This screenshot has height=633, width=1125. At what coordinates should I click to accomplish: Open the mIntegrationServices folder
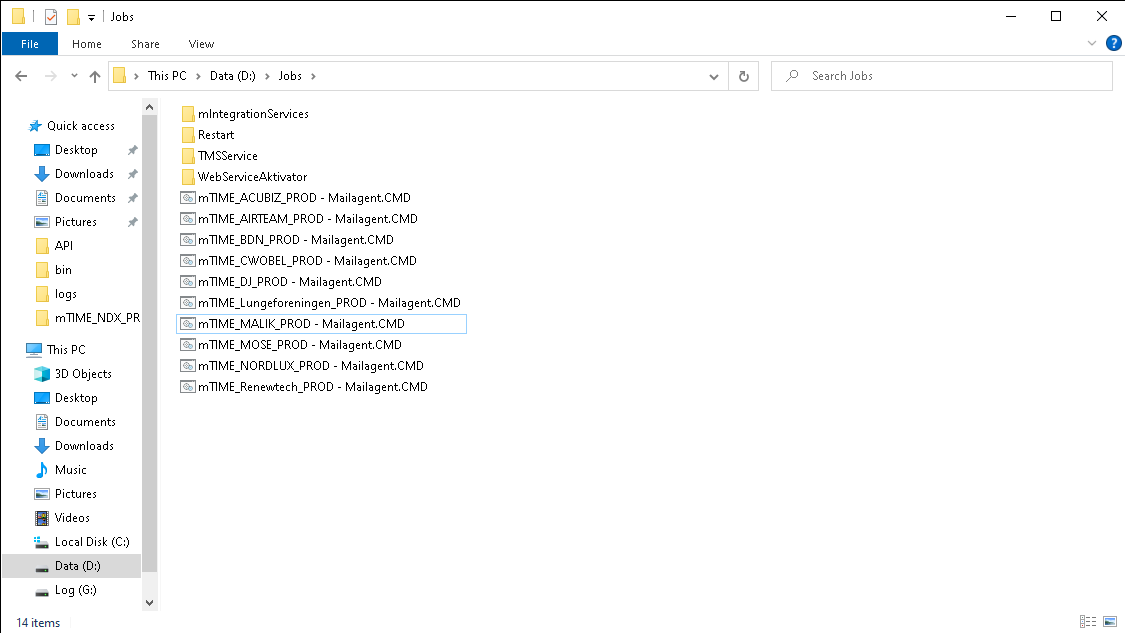click(x=253, y=114)
